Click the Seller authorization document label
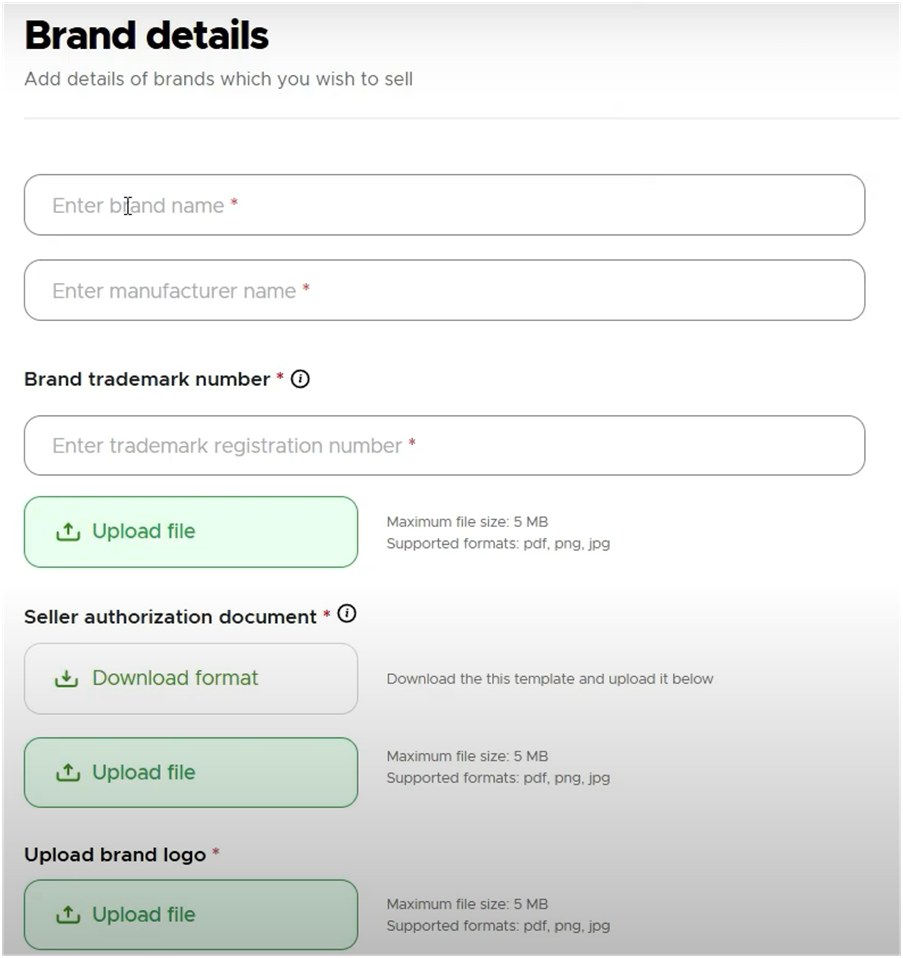 tap(170, 617)
